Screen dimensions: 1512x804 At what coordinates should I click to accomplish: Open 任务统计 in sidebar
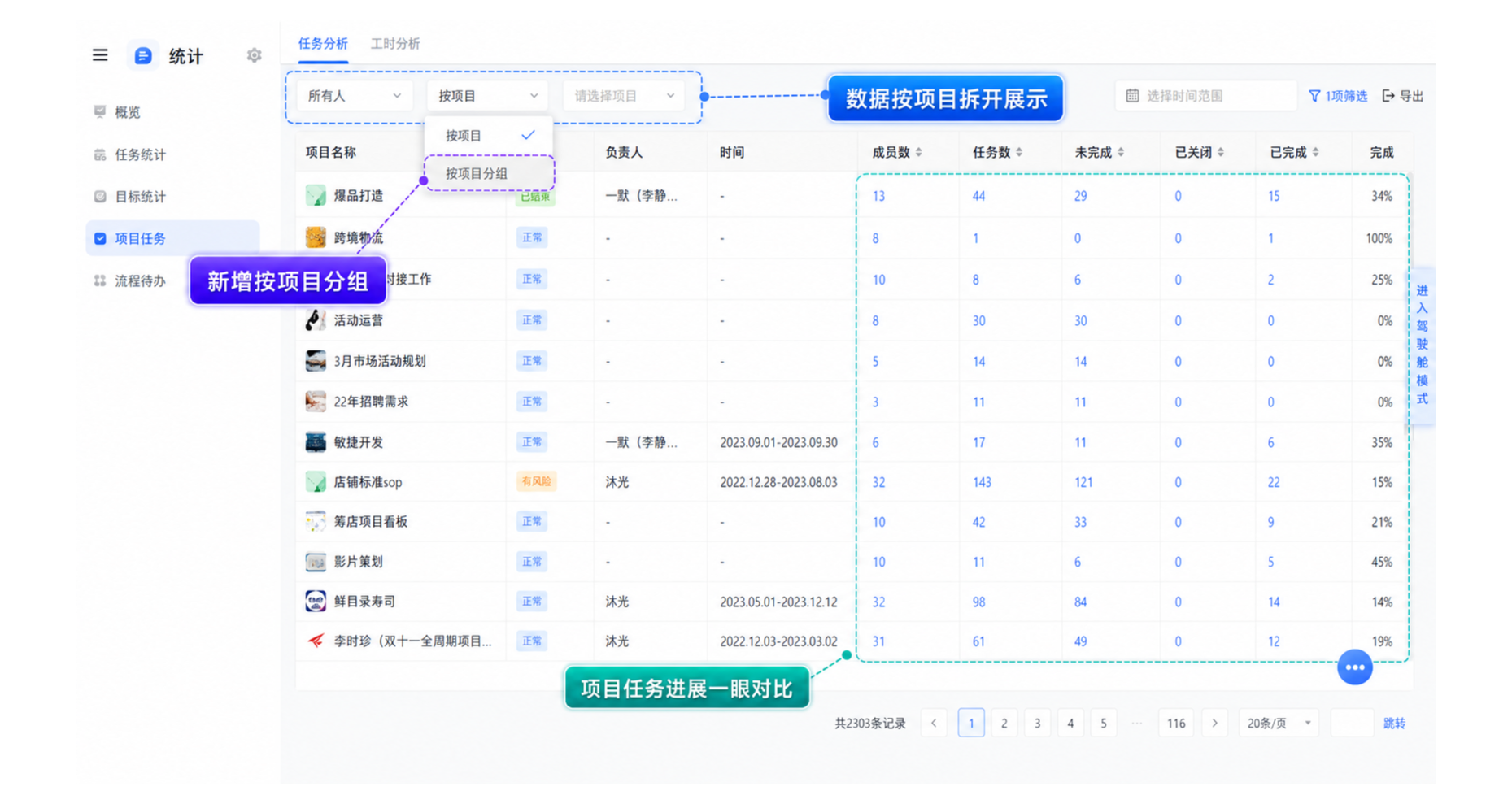pos(172,154)
